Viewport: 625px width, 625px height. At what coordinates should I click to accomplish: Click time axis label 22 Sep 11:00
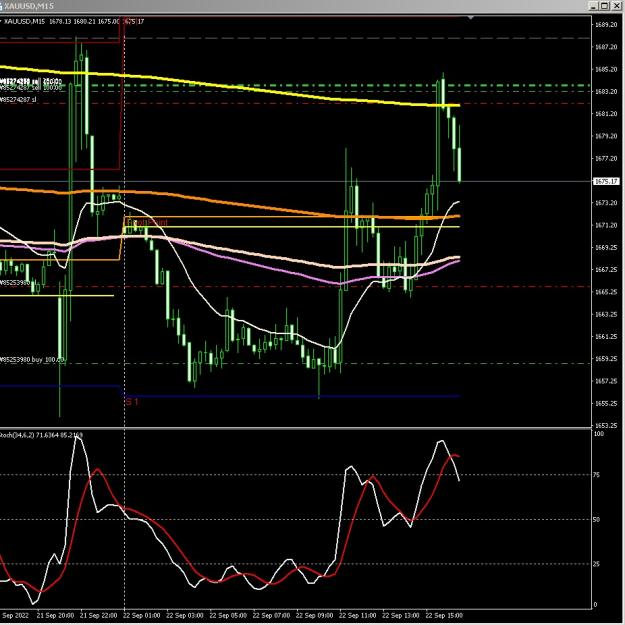coord(358,615)
